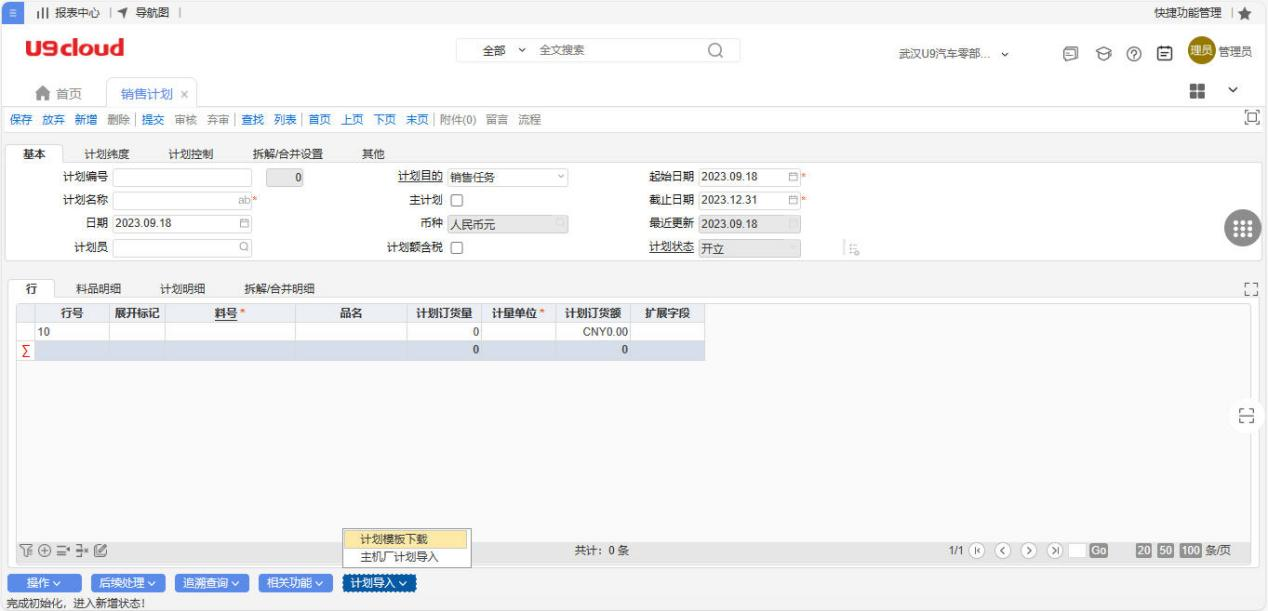Click the edit pencil icon below grid

coord(100,551)
